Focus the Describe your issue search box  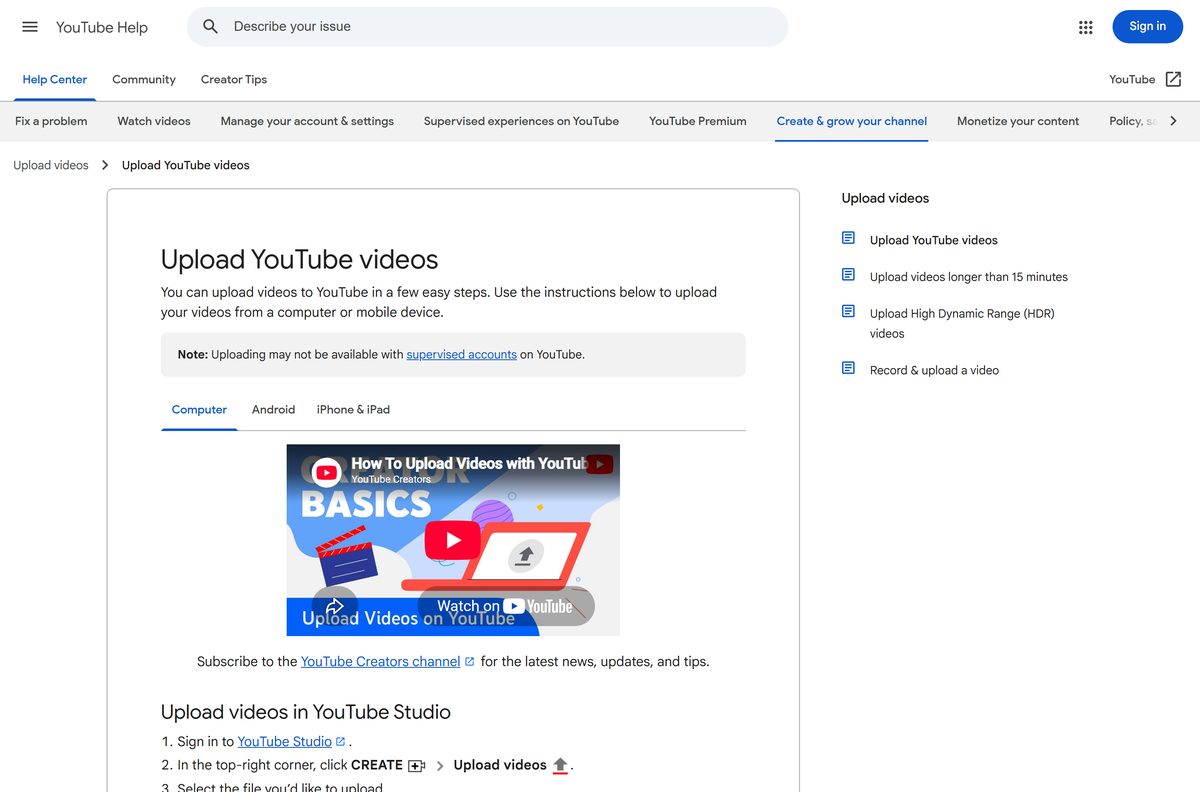pos(487,27)
